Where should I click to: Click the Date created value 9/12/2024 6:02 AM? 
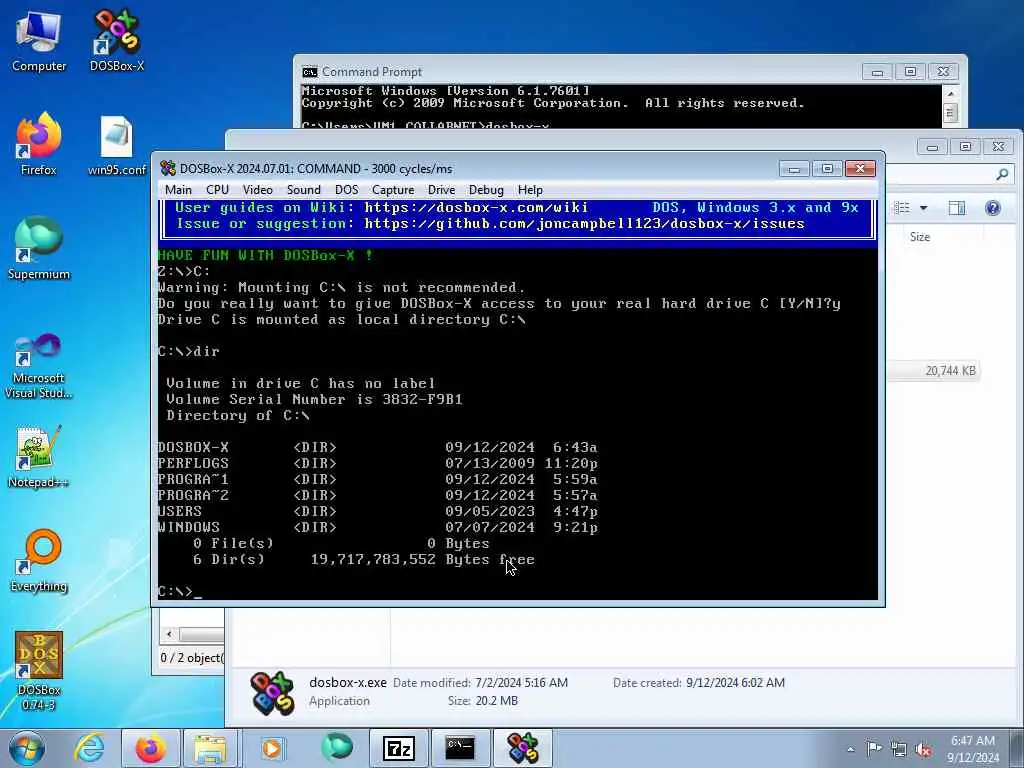tap(735, 683)
